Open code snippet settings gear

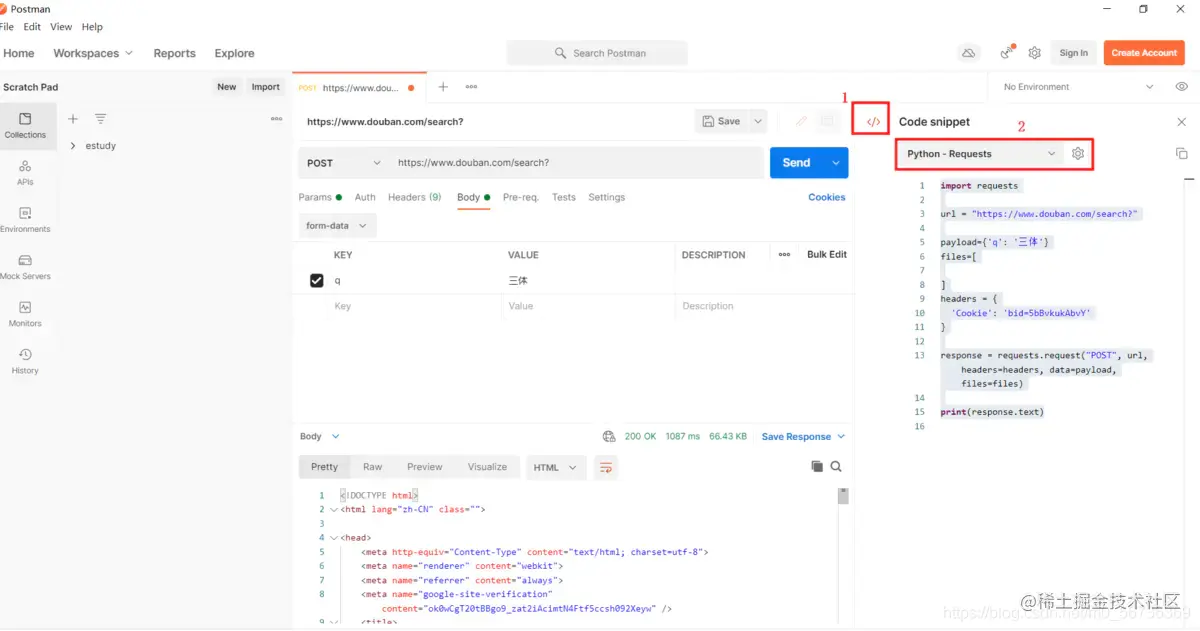pos(1077,154)
